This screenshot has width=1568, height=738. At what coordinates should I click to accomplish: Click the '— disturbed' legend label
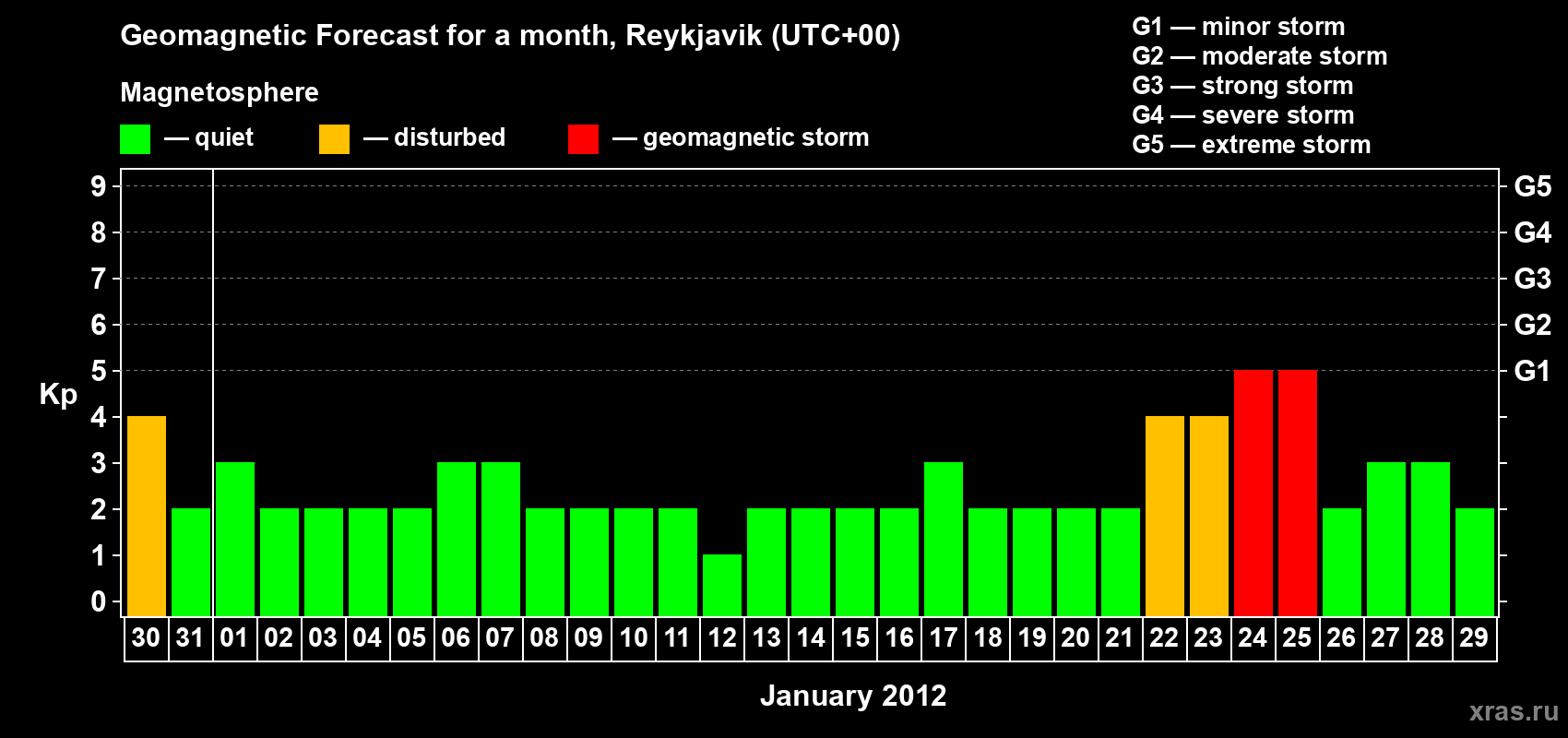(x=434, y=137)
